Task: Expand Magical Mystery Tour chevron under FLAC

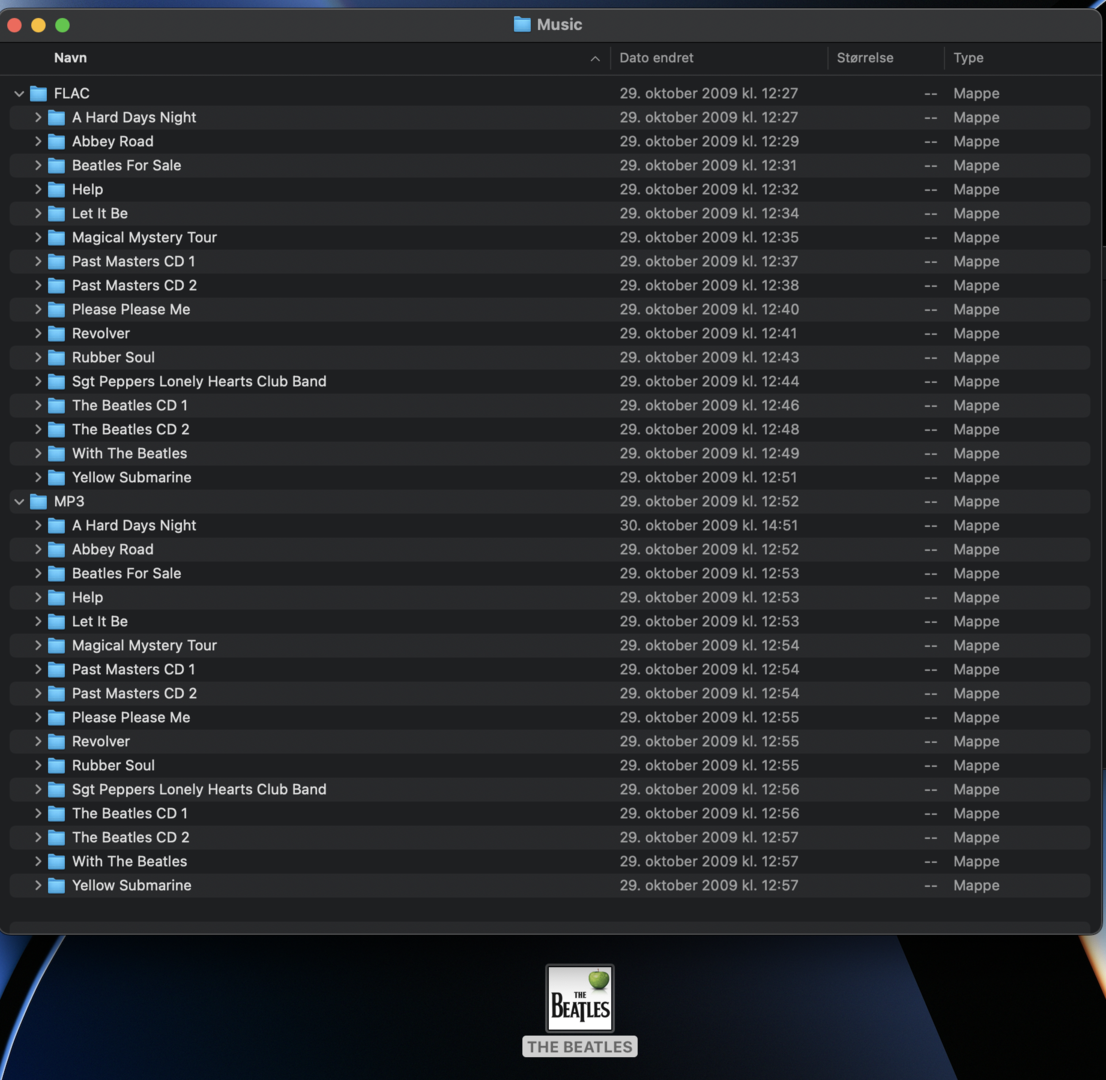Action: (38, 237)
